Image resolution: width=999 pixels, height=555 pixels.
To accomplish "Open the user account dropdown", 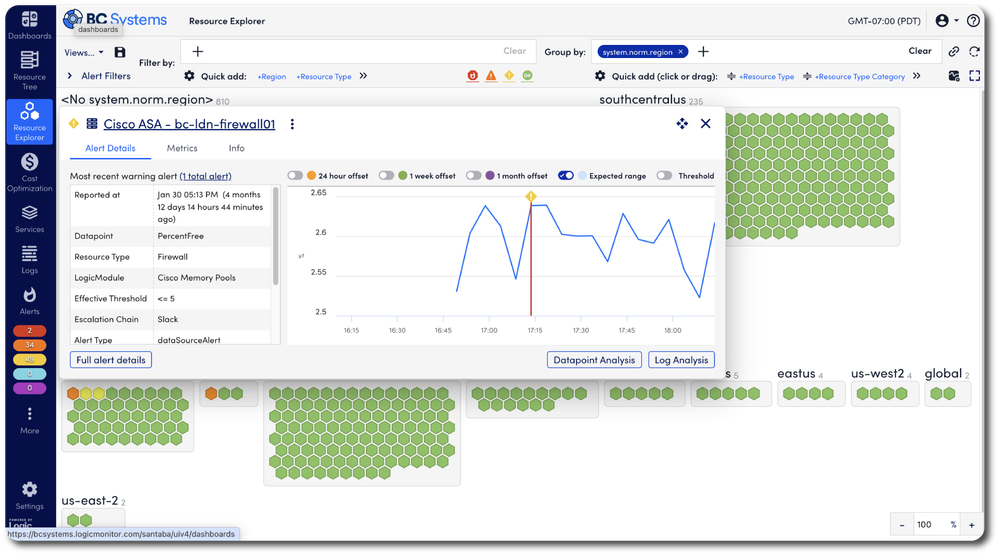I will tap(947, 20).
